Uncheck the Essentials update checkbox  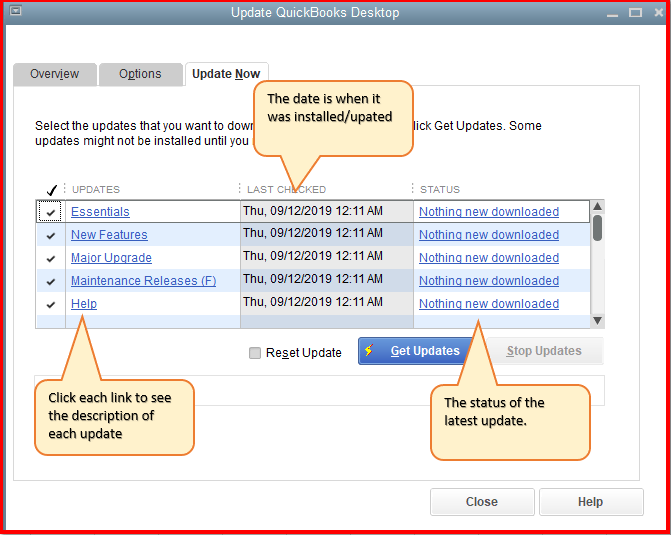(x=50, y=212)
